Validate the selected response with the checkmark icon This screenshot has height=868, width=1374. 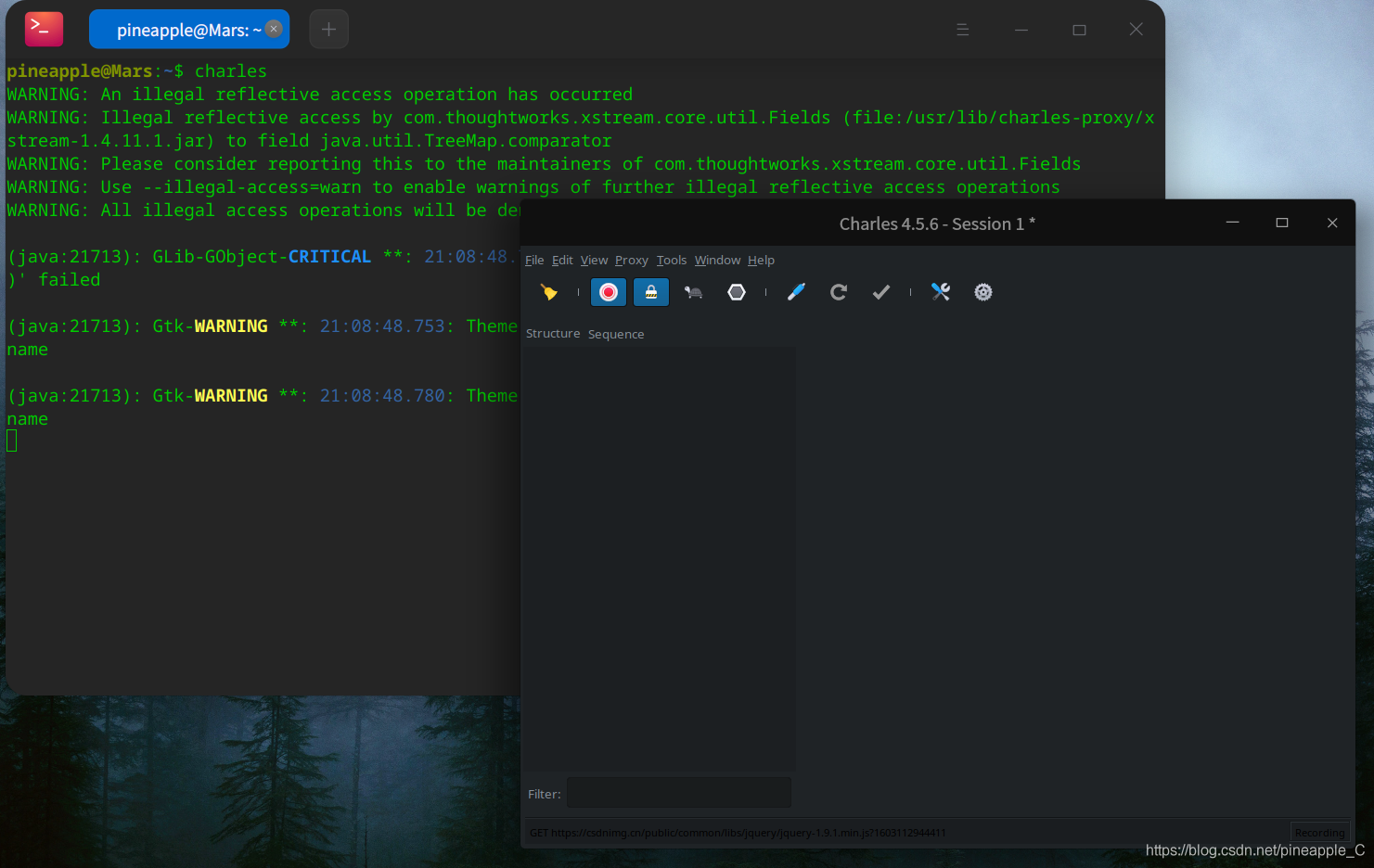pos(881,292)
